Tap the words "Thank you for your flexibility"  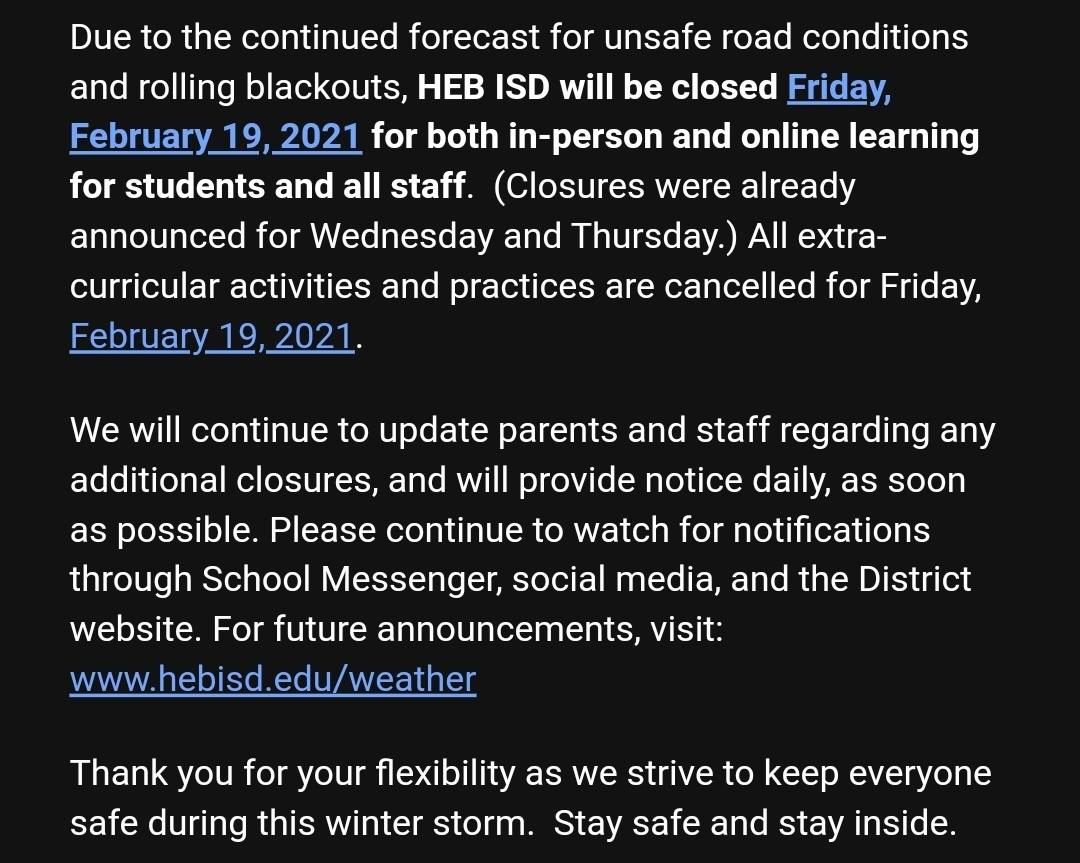pos(293,773)
